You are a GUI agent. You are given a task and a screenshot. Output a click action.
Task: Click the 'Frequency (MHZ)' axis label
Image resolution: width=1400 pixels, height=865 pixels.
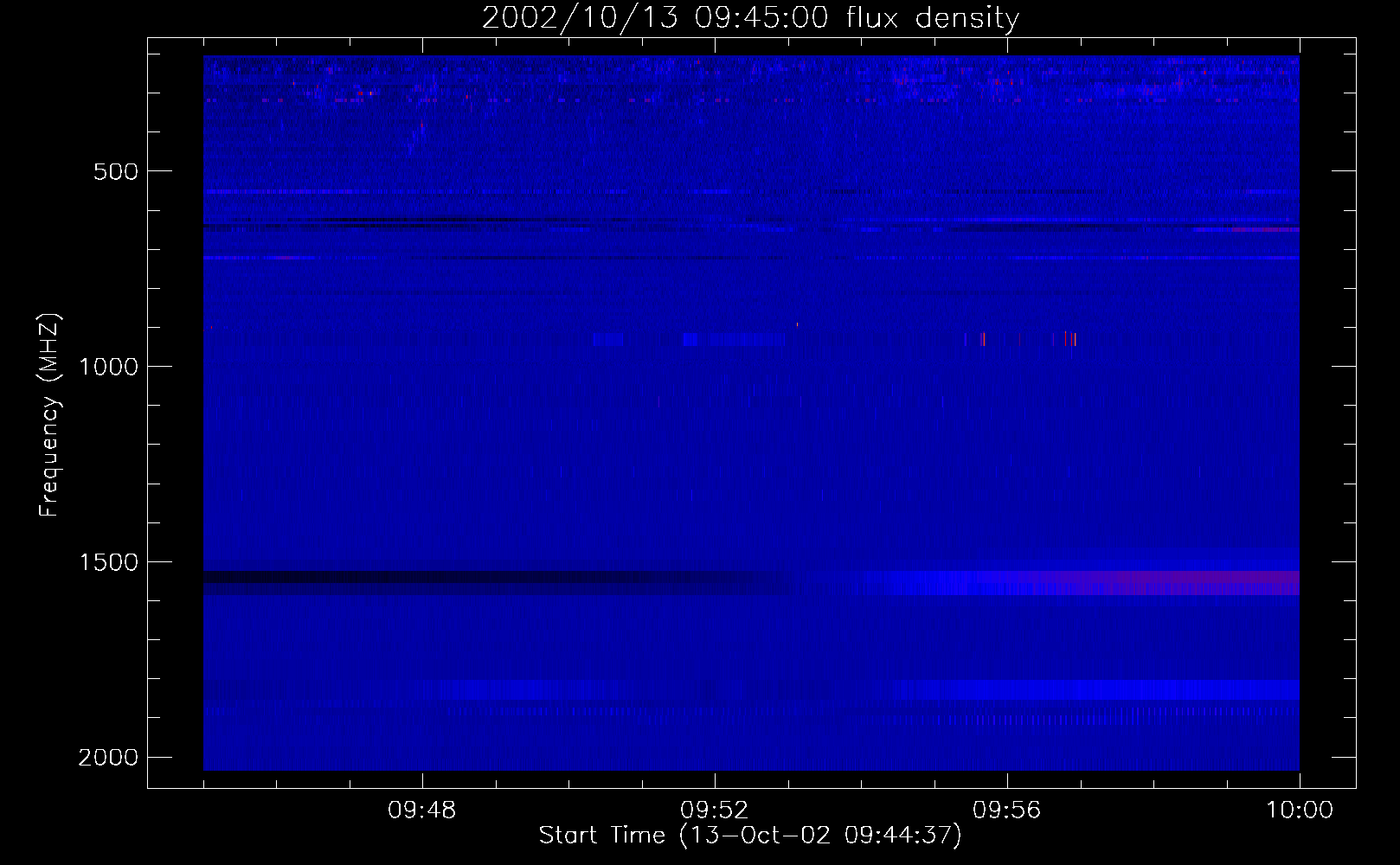click(49, 415)
